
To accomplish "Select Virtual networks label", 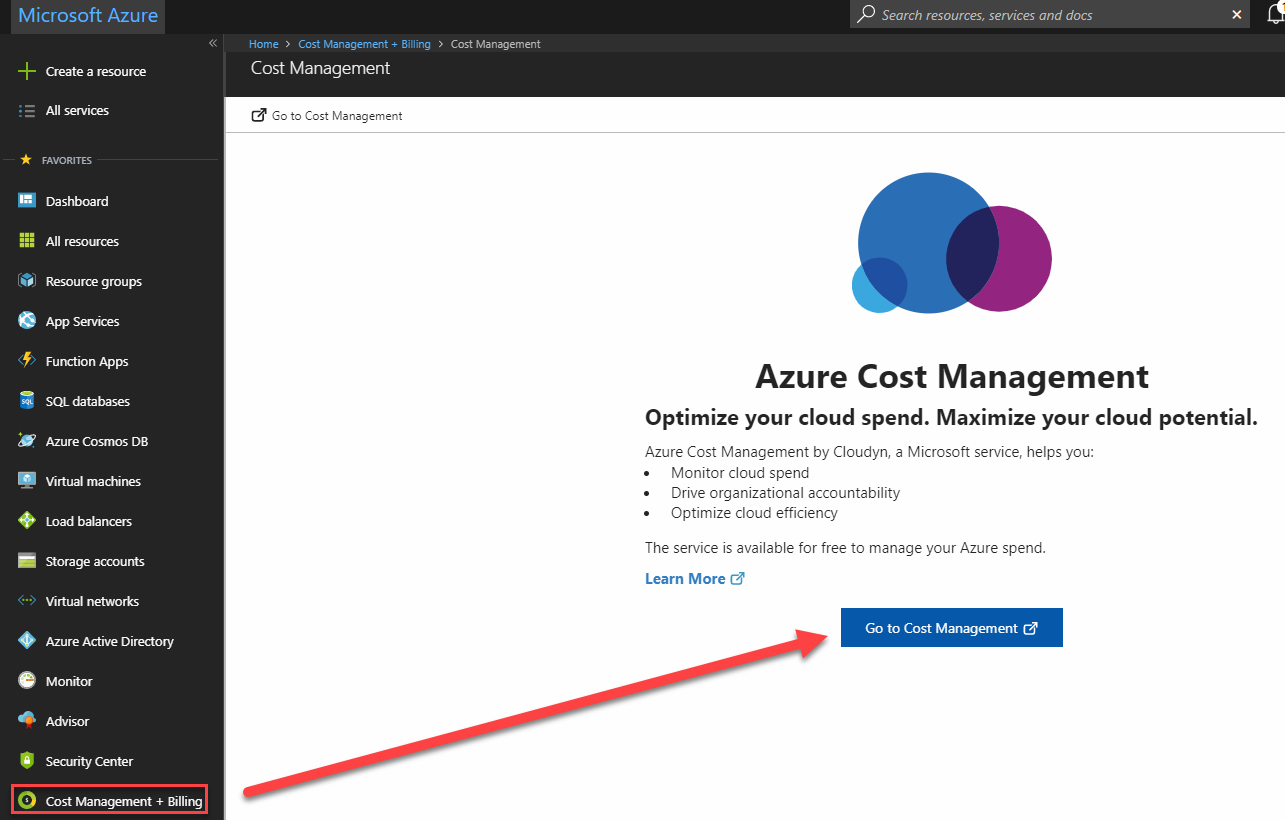I will (92, 601).
